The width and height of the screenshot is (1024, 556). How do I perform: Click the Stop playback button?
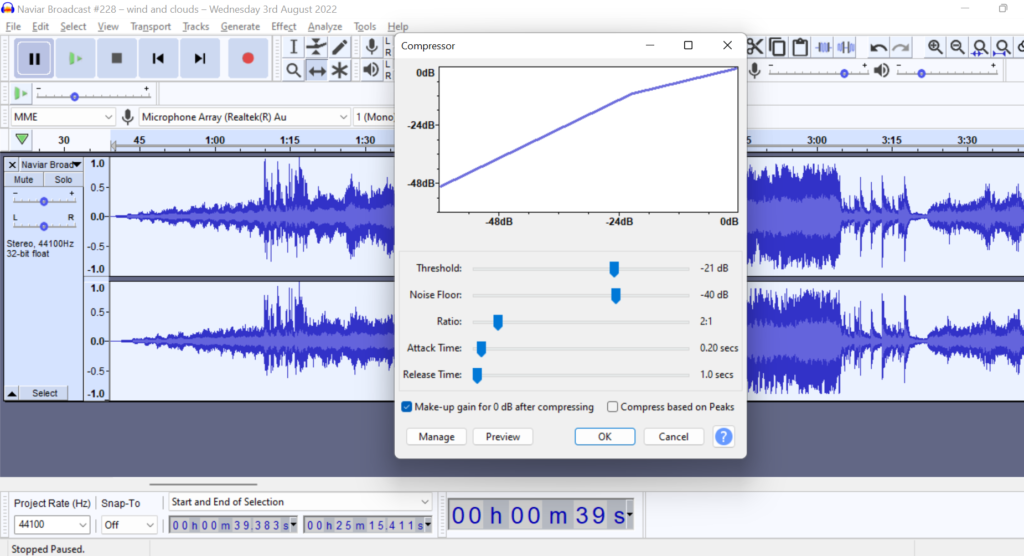coord(117,59)
